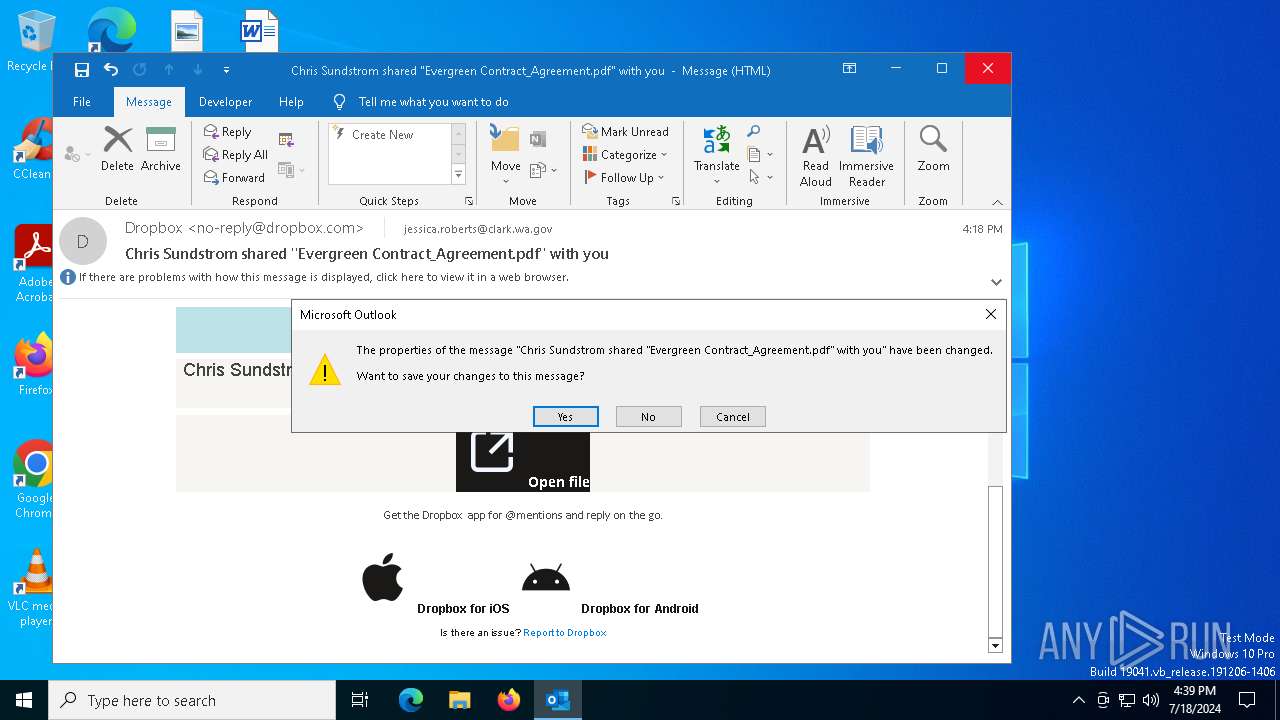
Task: Click the Undo arrow in quick access toolbar
Action: point(111,70)
